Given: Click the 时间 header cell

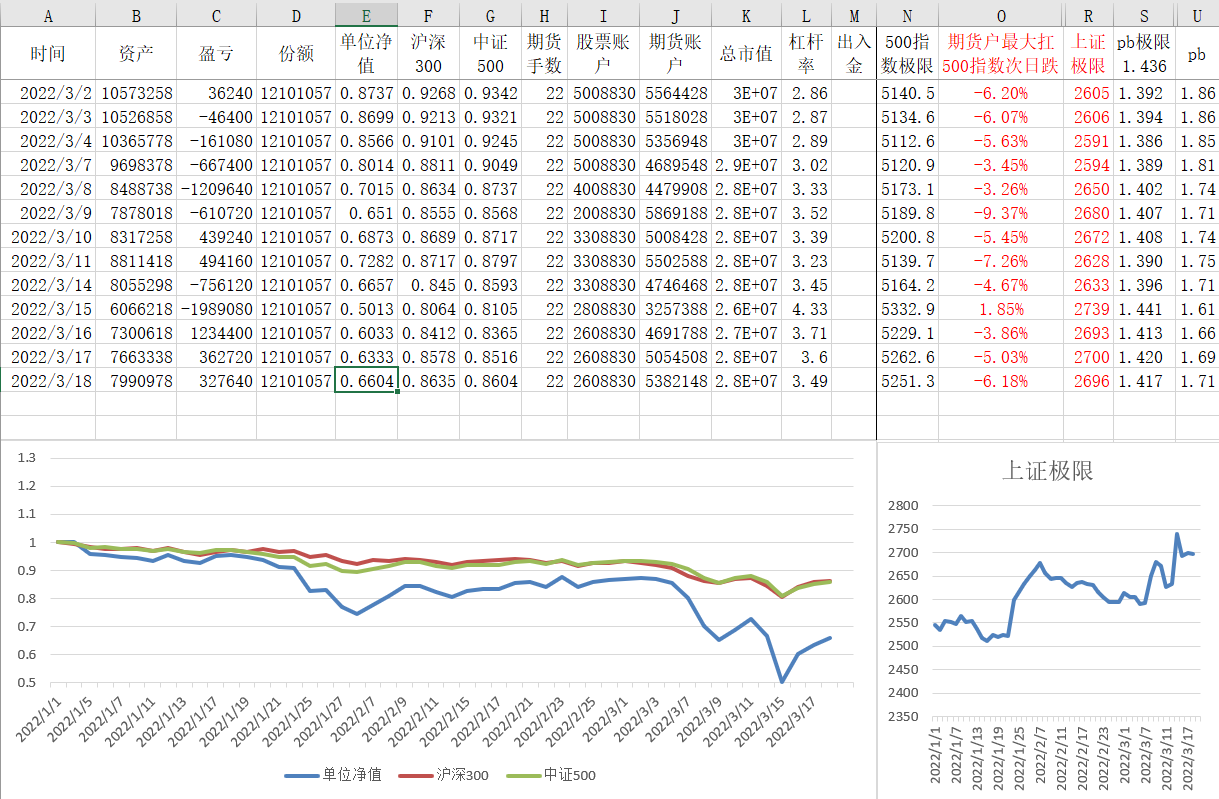Looking at the screenshot, I should pos(48,54).
